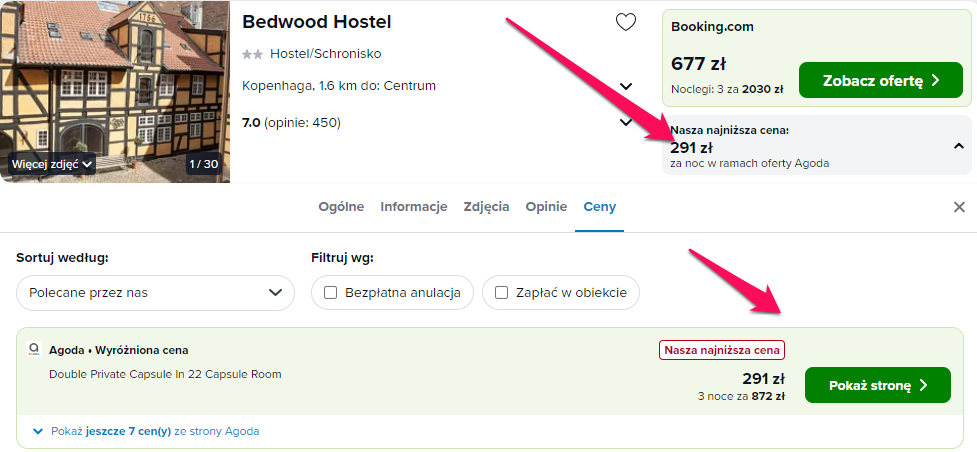Collapse the lowest price box chevron
977x452 pixels.
point(959,147)
